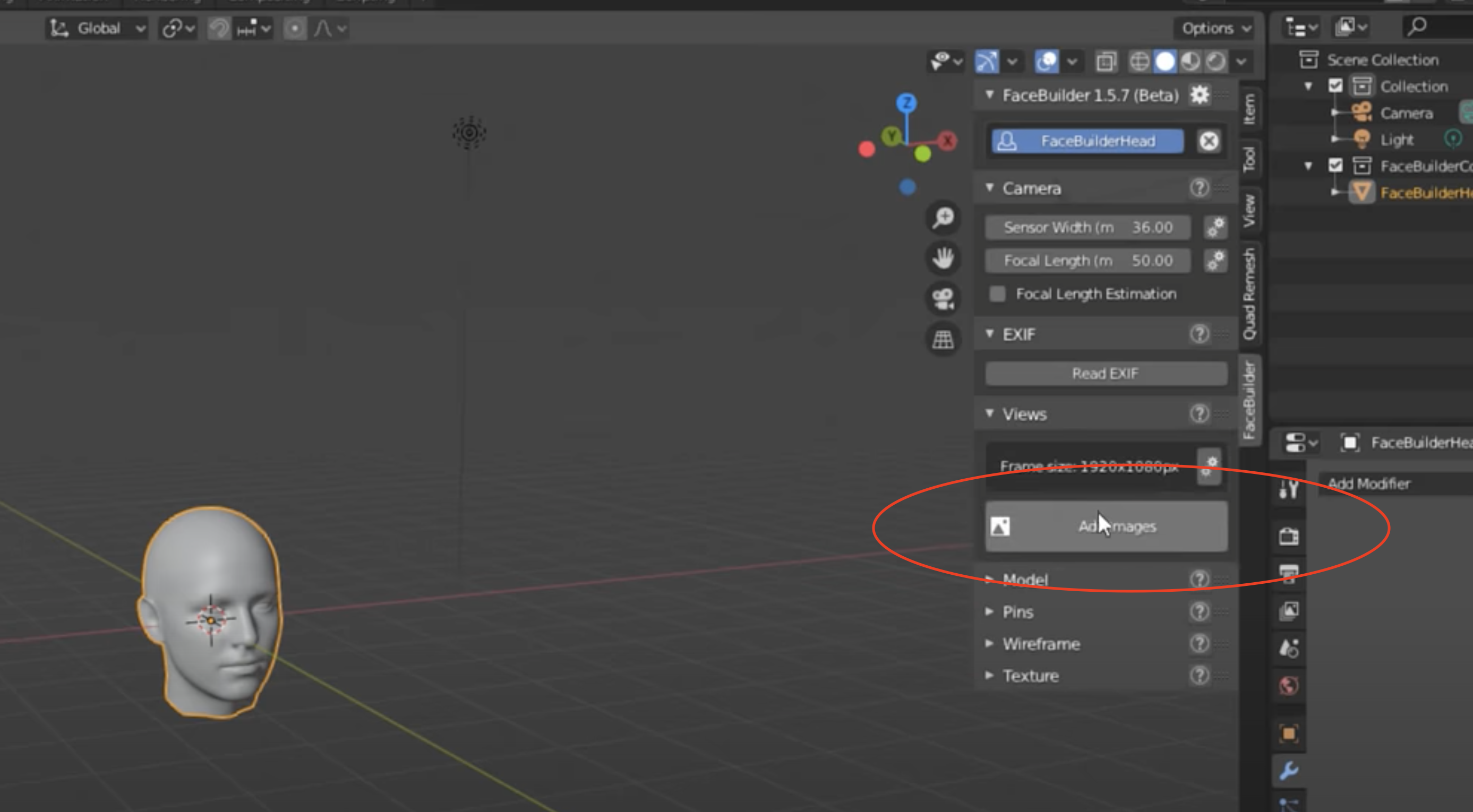Viewport: 1473px width, 812px height.
Task: Open shading options dropdown arrow
Action: click(1241, 61)
